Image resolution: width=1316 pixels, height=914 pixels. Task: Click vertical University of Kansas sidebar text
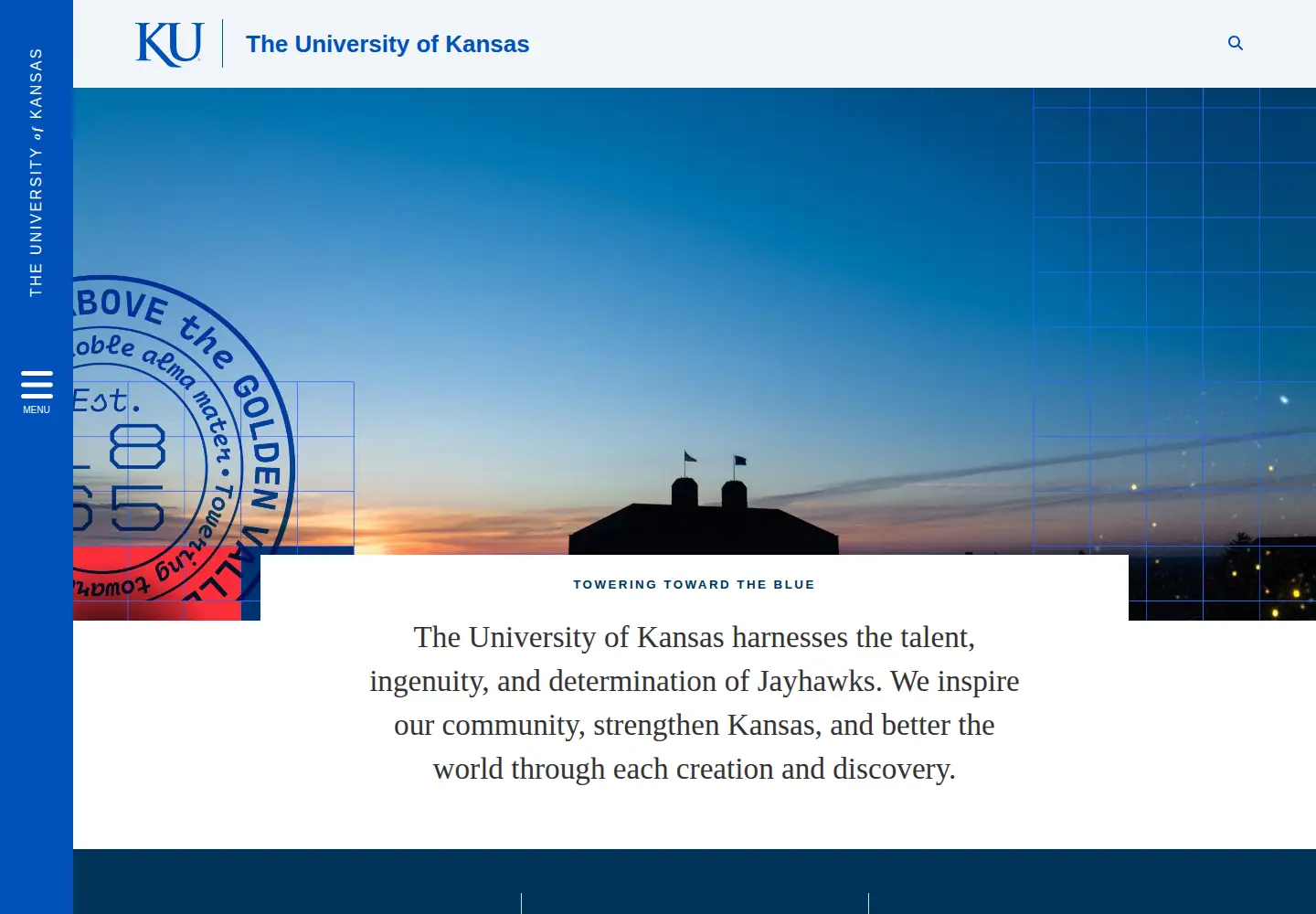tap(37, 172)
